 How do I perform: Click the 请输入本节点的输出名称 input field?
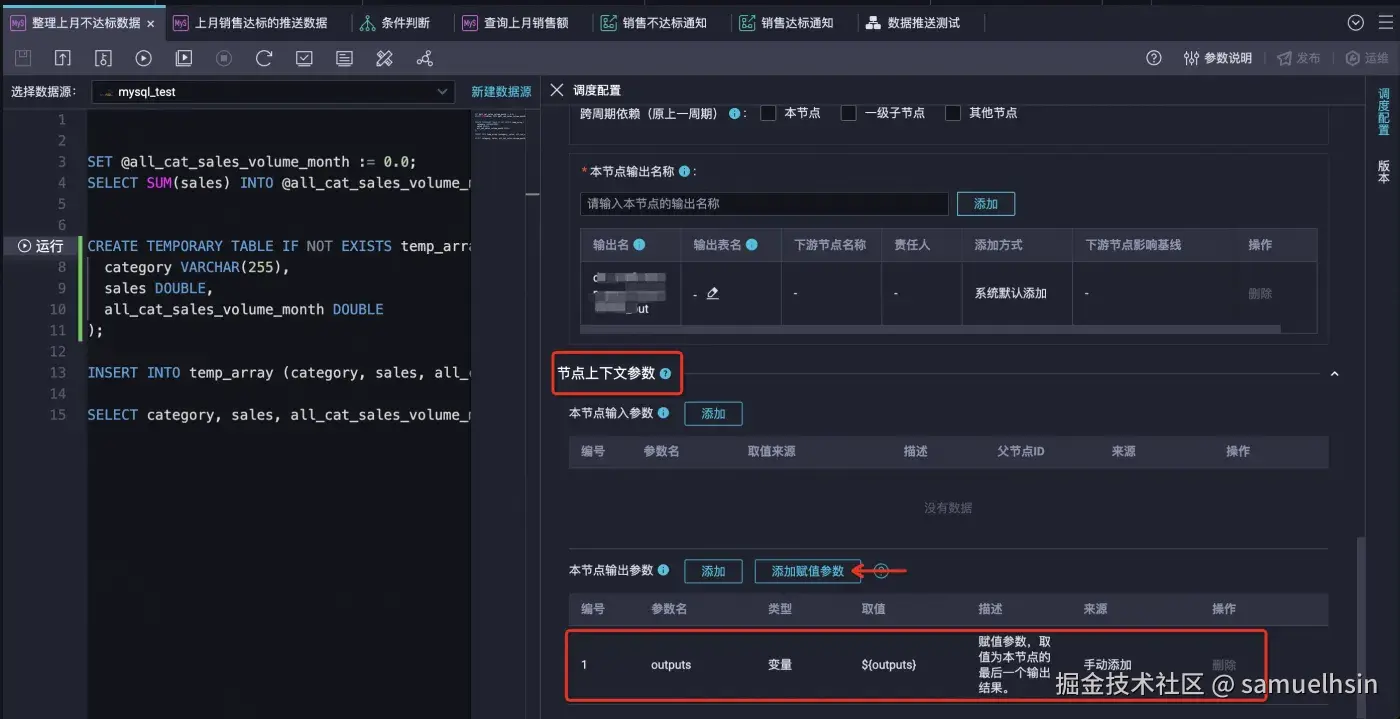pos(764,204)
